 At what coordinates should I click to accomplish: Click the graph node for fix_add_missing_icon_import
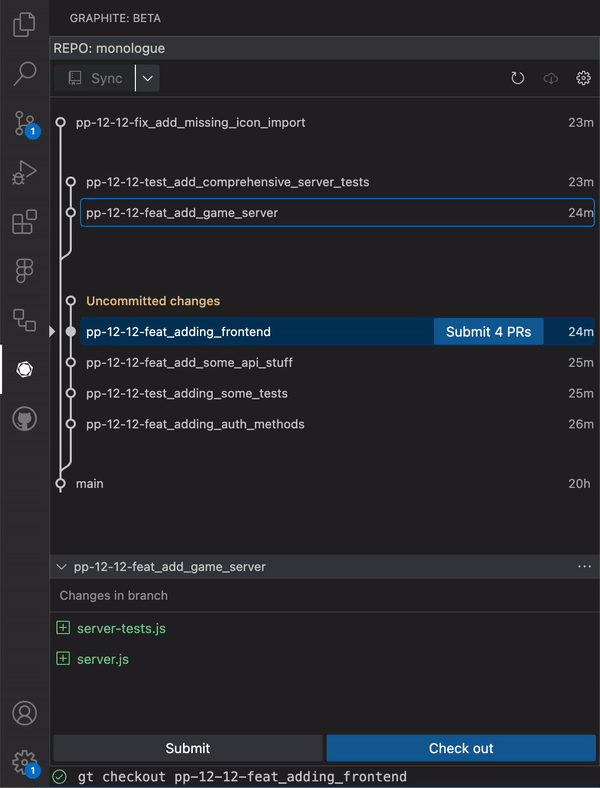[x=61, y=122]
